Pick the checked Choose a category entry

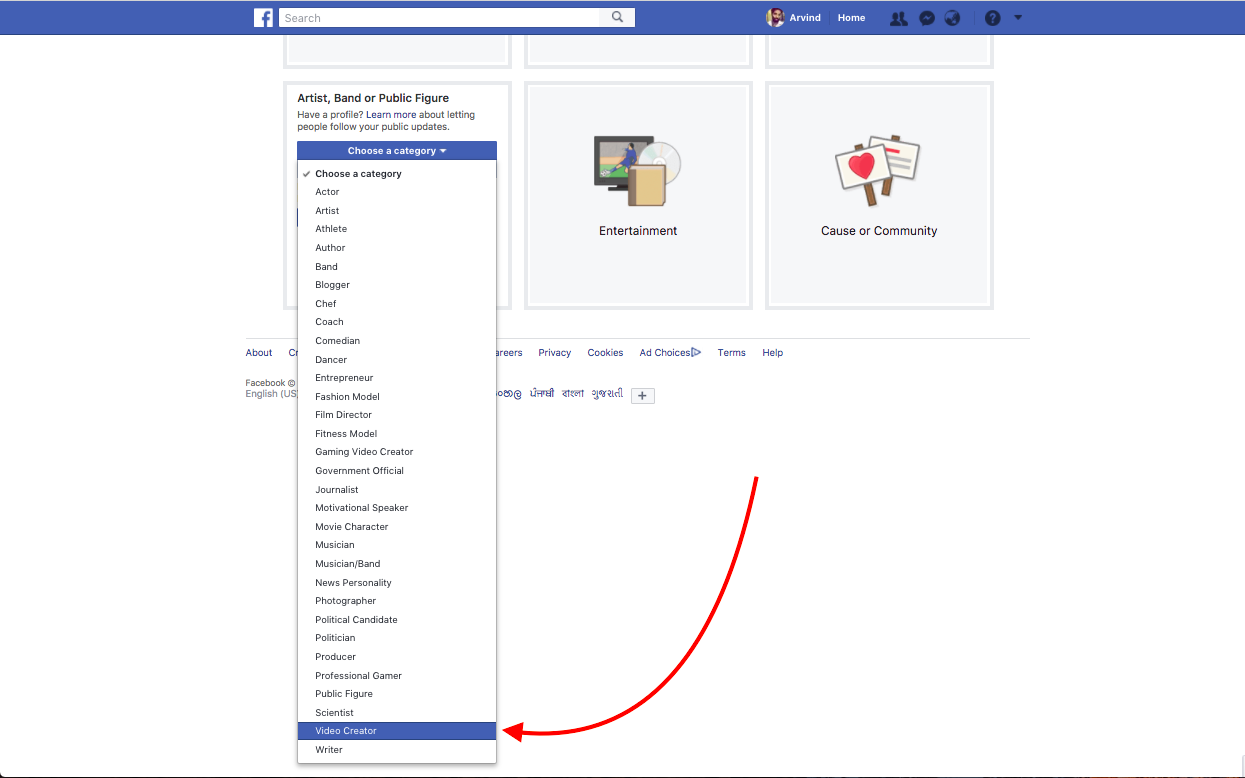[358, 174]
